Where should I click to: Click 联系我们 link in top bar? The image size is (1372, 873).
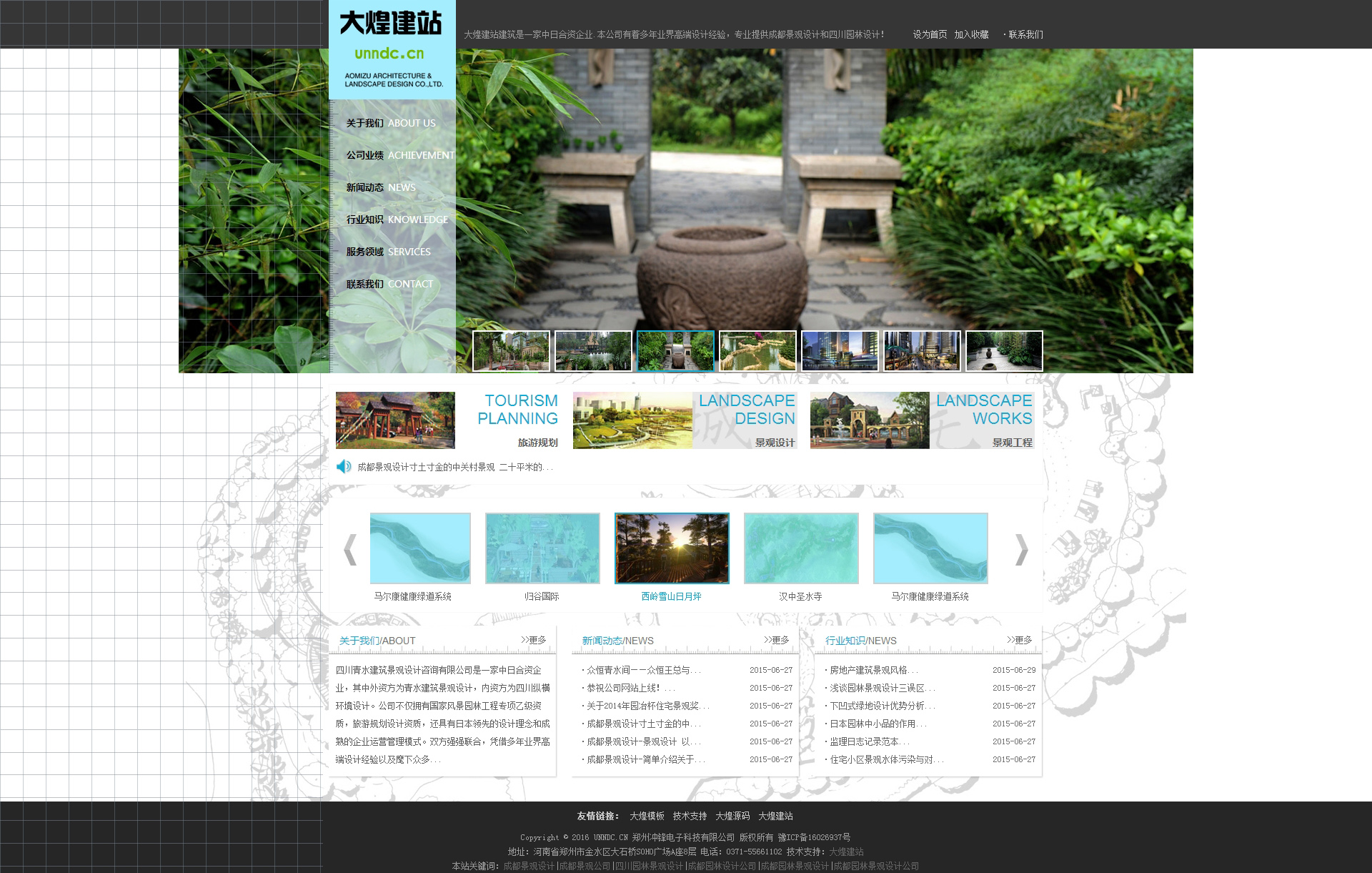click(1025, 34)
